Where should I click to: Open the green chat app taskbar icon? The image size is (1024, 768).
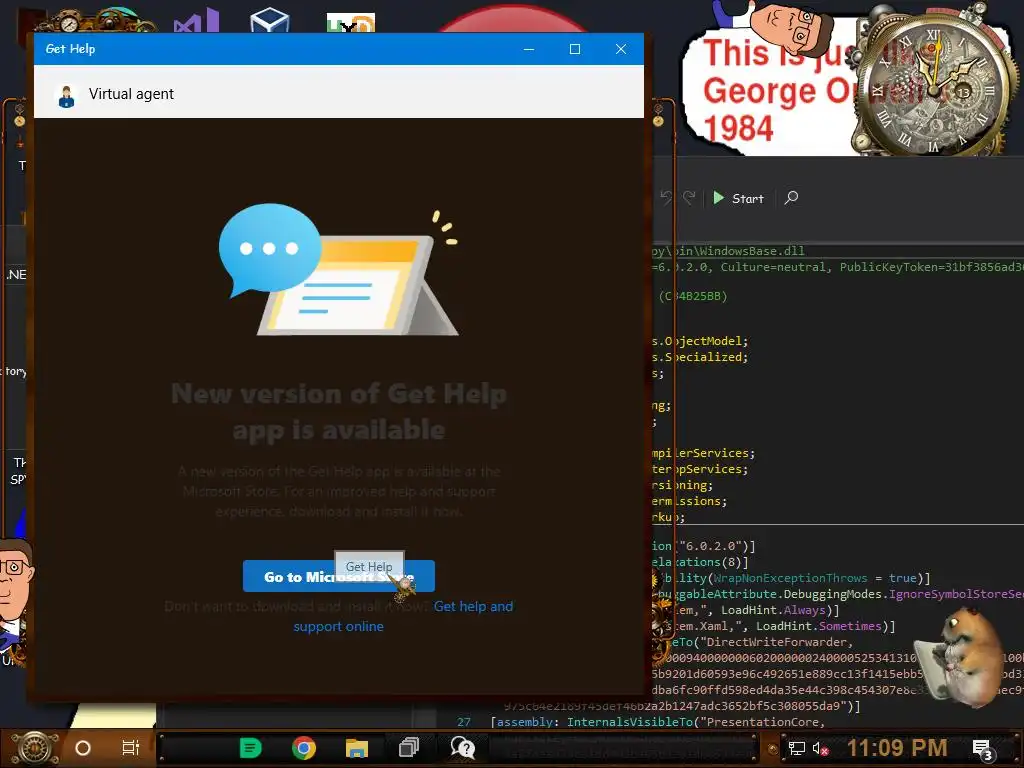coord(251,748)
